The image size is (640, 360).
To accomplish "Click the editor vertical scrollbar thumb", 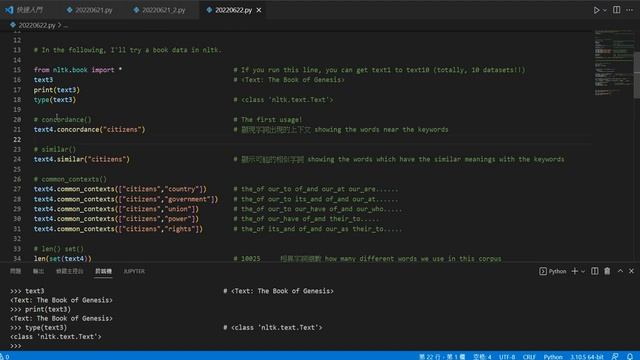I will pos(637,75).
